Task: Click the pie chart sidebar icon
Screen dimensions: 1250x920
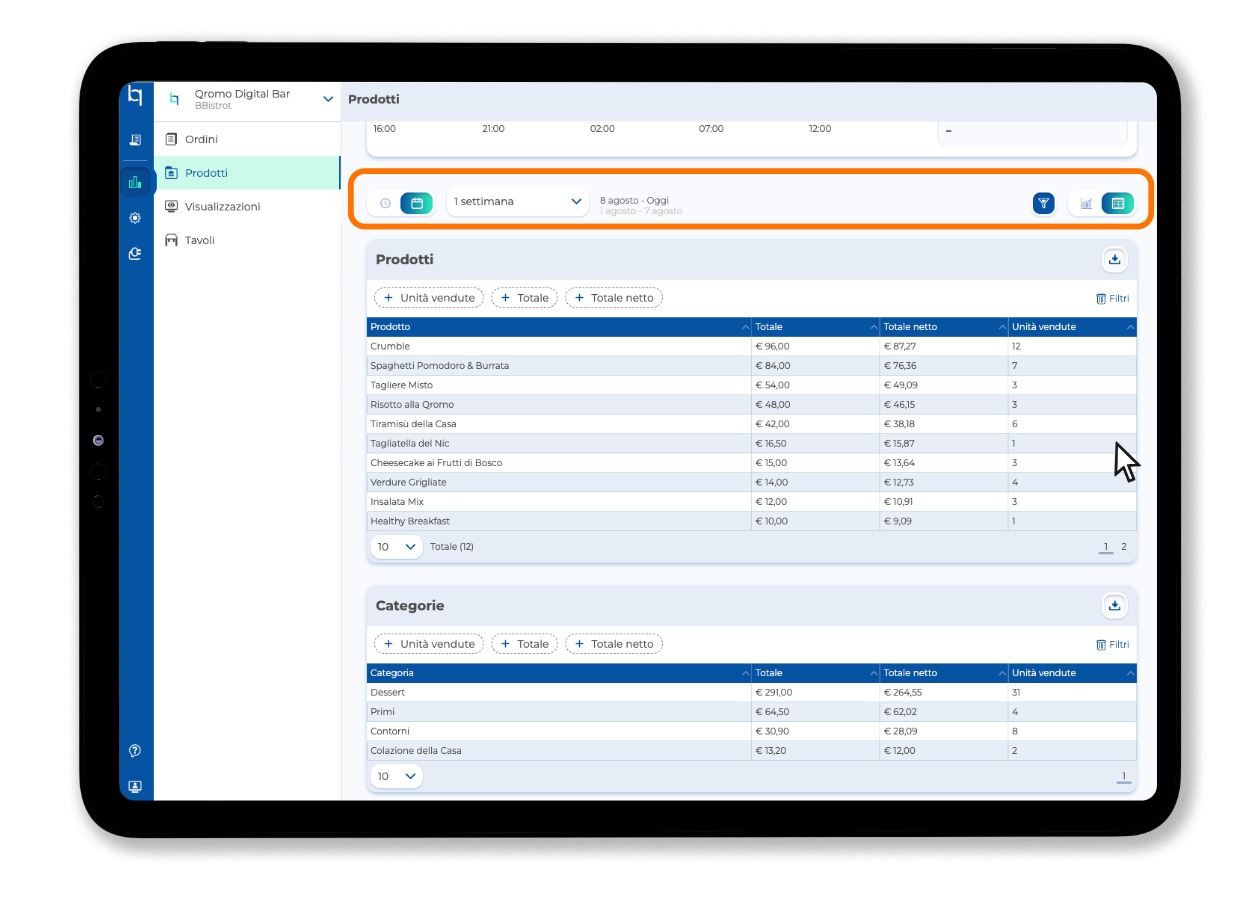Action: pyautogui.click(x=135, y=254)
